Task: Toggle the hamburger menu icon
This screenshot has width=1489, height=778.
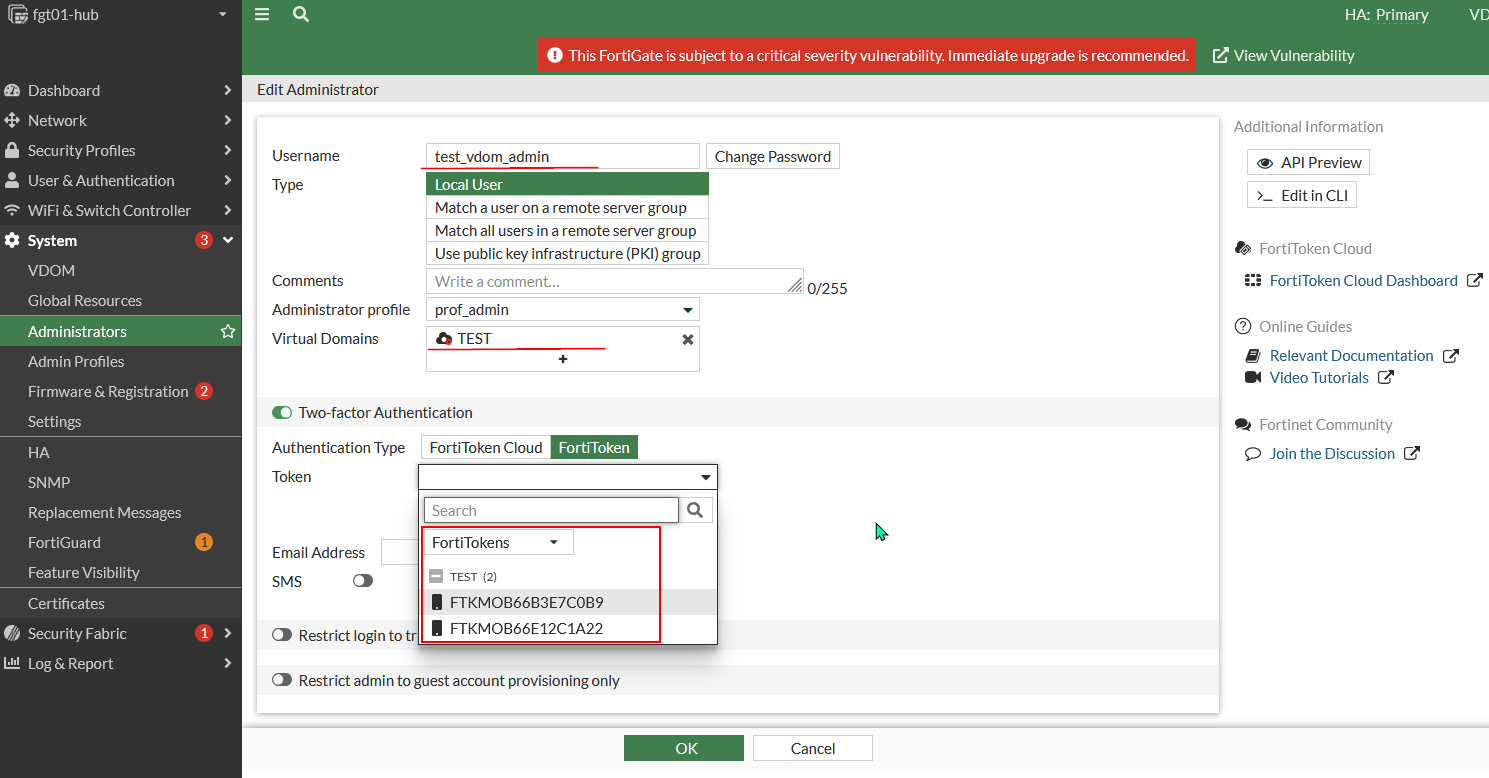Action: coord(262,14)
